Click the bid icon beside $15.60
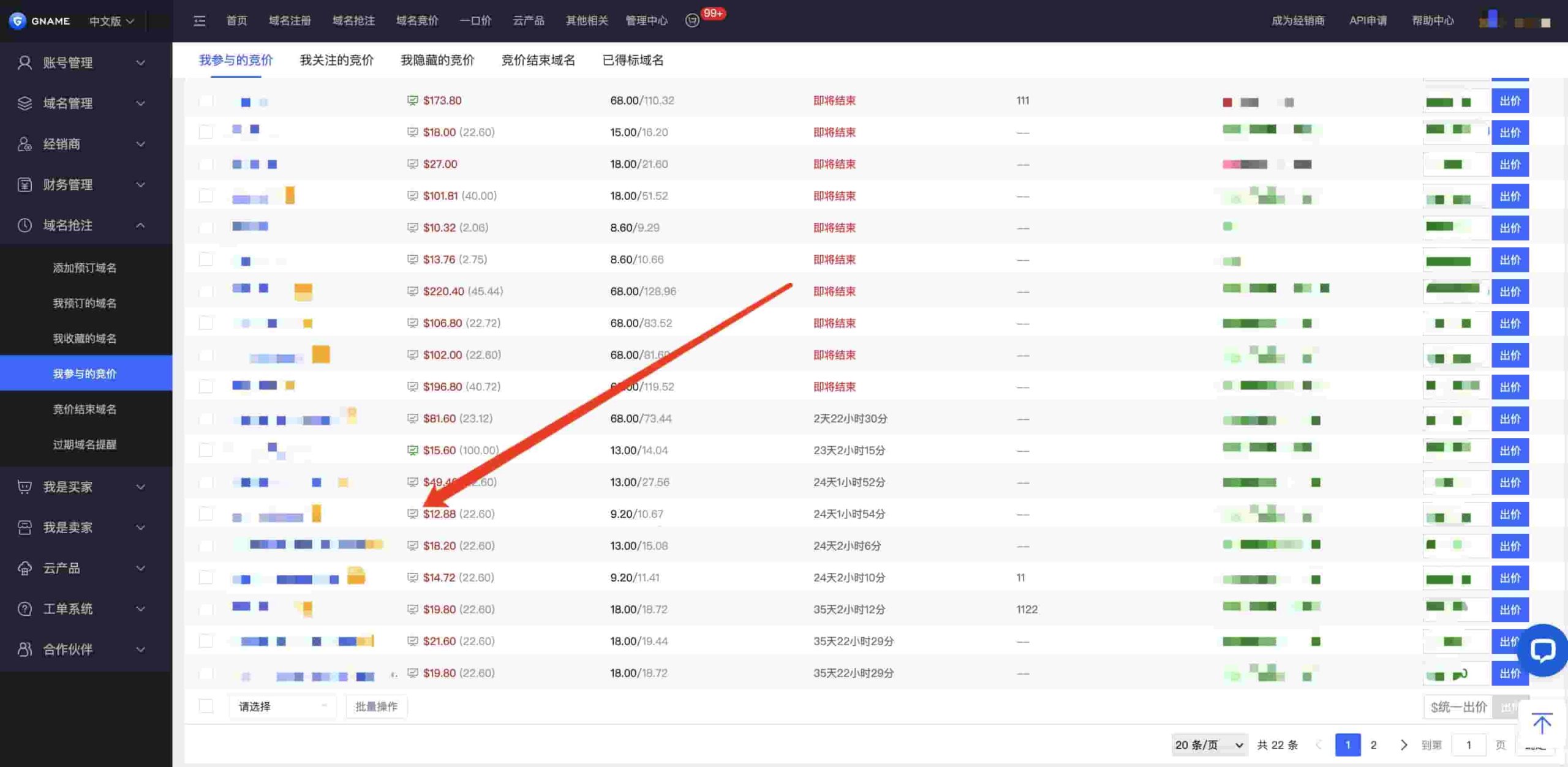This screenshot has width=1568, height=767. click(412, 451)
